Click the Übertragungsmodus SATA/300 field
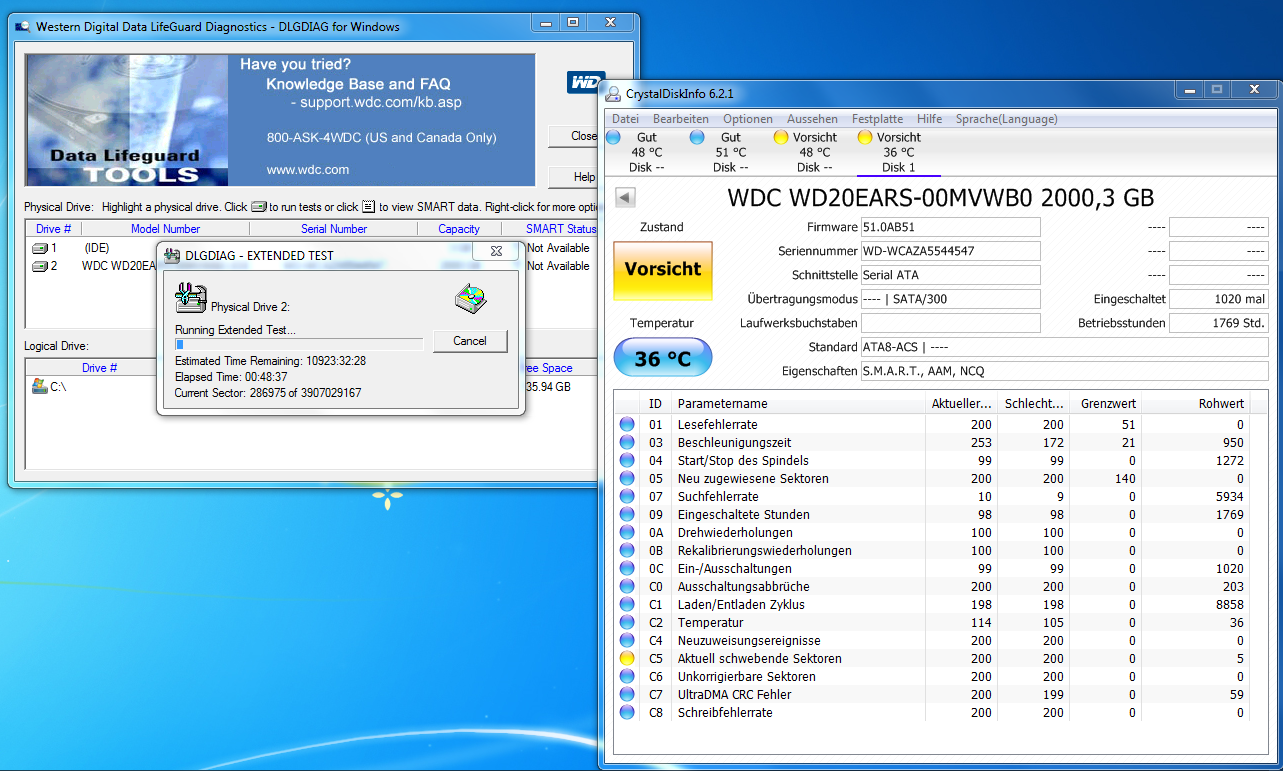This screenshot has width=1283, height=771. point(950,299)
